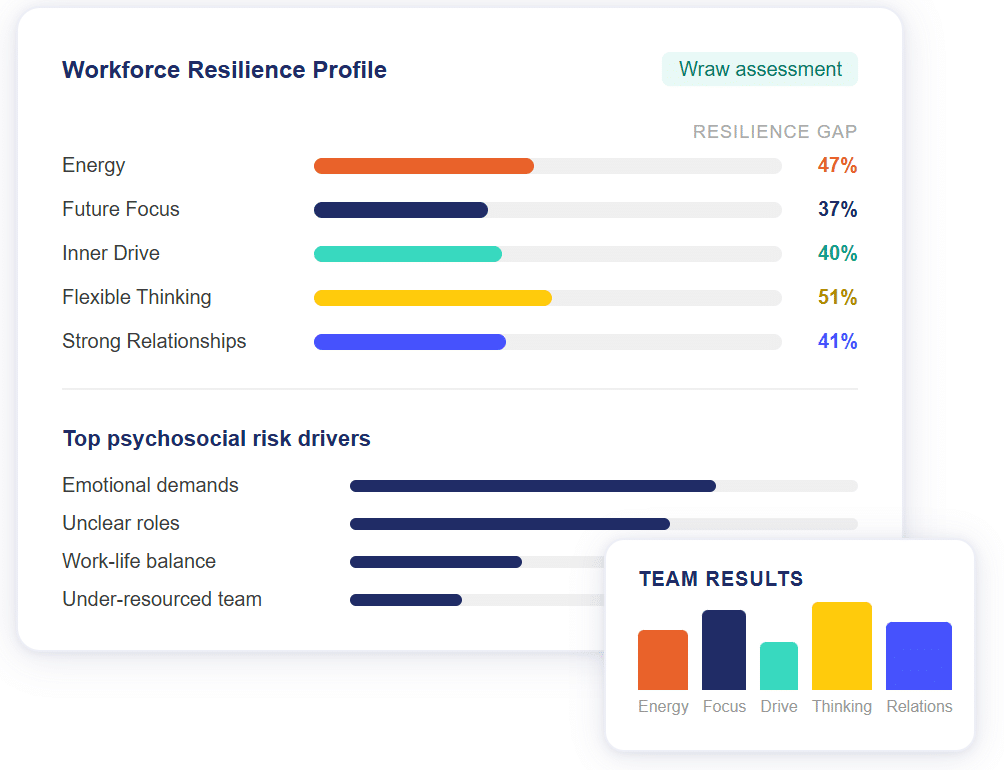Viewport: 1004px width, 770px height.
Task: Select the Emotional demands risk bar
Action: [x=532, y=486]
